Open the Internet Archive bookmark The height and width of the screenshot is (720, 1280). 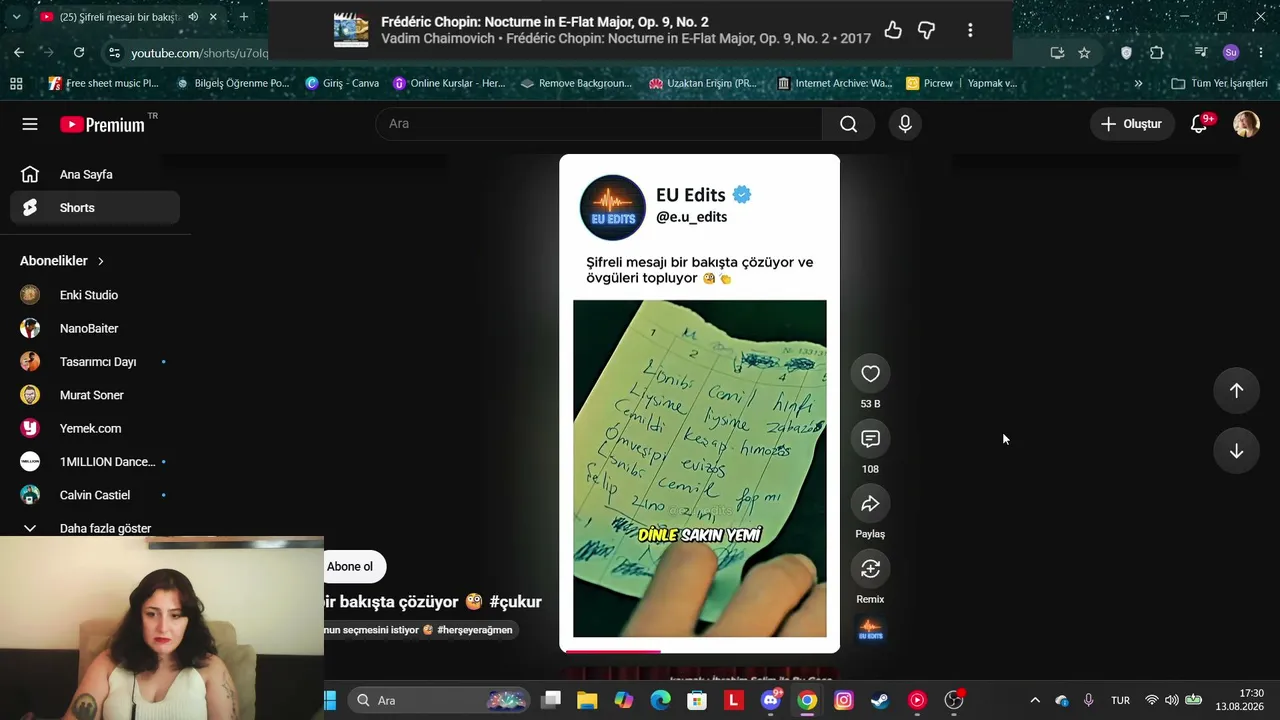pos(835,83)
